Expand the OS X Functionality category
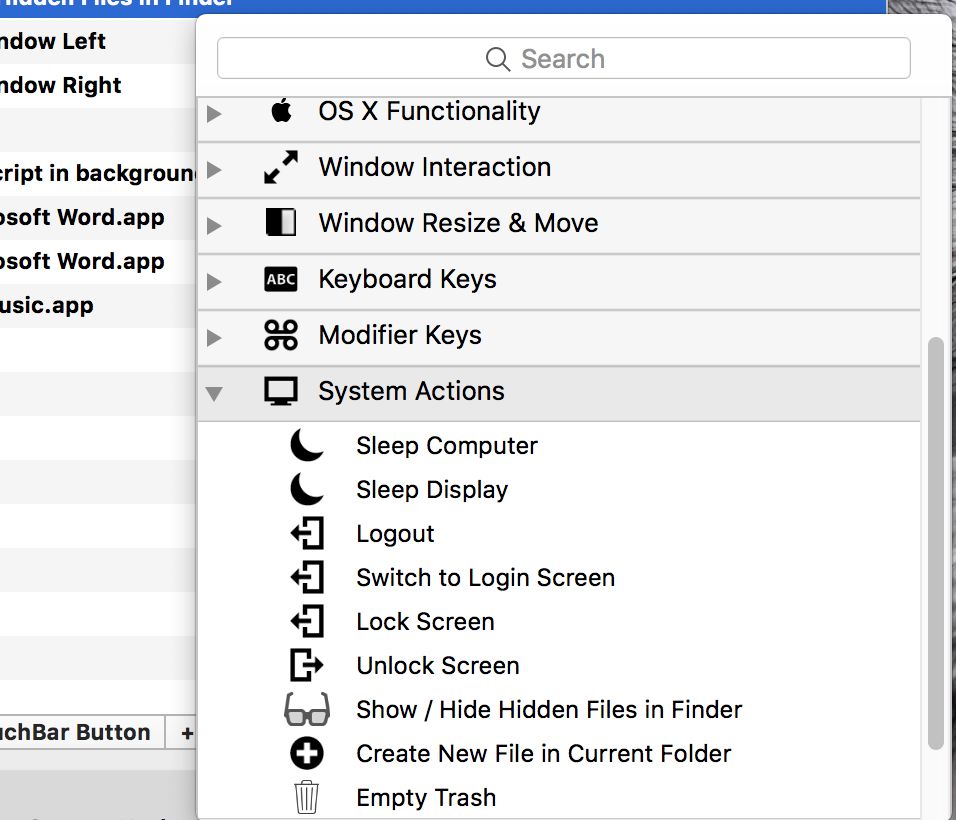 click(214, 112)
